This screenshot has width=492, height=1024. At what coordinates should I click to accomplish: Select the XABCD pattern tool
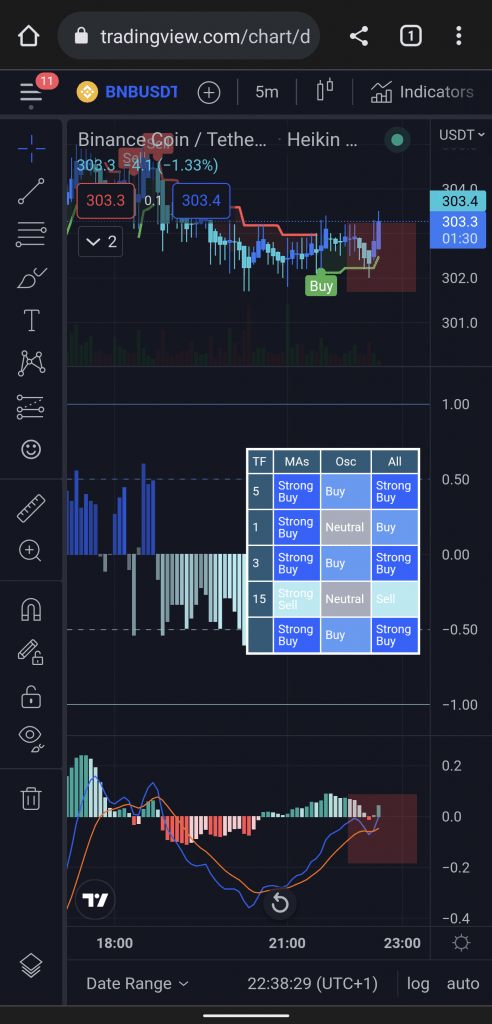point(31,363)
